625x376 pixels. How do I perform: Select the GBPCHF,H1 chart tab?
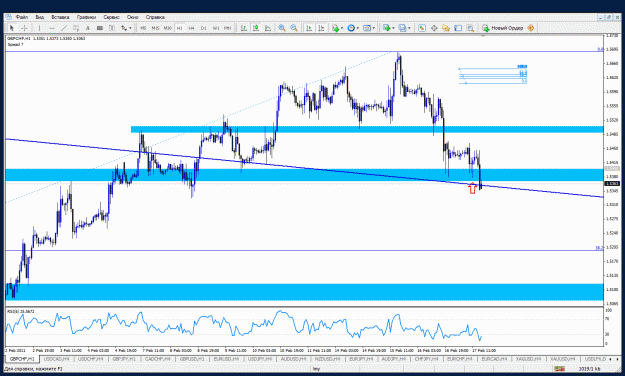point(22,359)
